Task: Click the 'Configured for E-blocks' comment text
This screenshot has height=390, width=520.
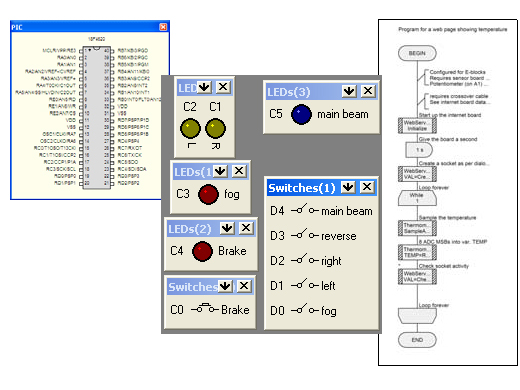Action: click(x=457, y=72)
